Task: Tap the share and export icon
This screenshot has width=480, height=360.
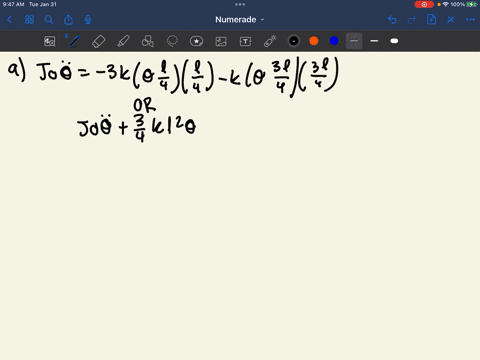Action: coord(68,20)
